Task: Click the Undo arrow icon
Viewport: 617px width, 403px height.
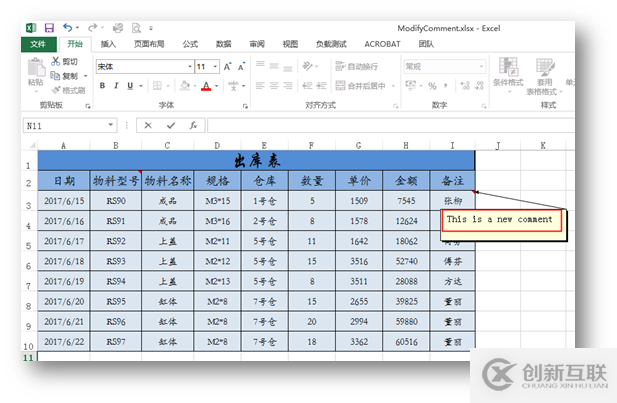Action: 68,28
